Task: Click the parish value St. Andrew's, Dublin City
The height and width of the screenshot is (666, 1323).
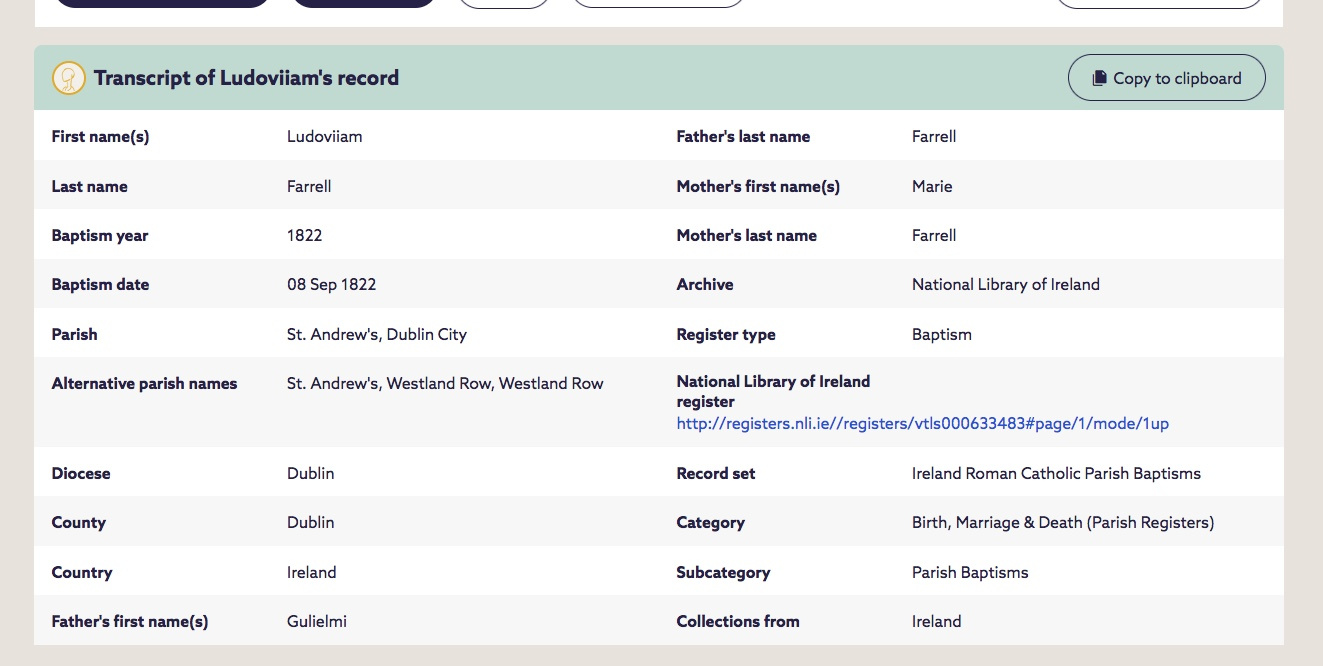Action: (x=376, y=334)
